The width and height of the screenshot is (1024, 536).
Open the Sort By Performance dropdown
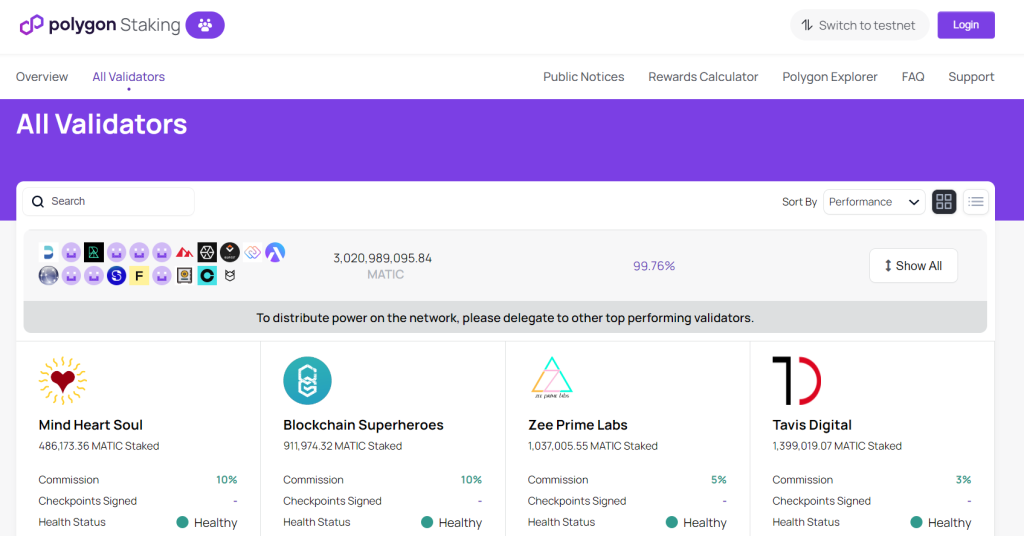click(874, 202)
